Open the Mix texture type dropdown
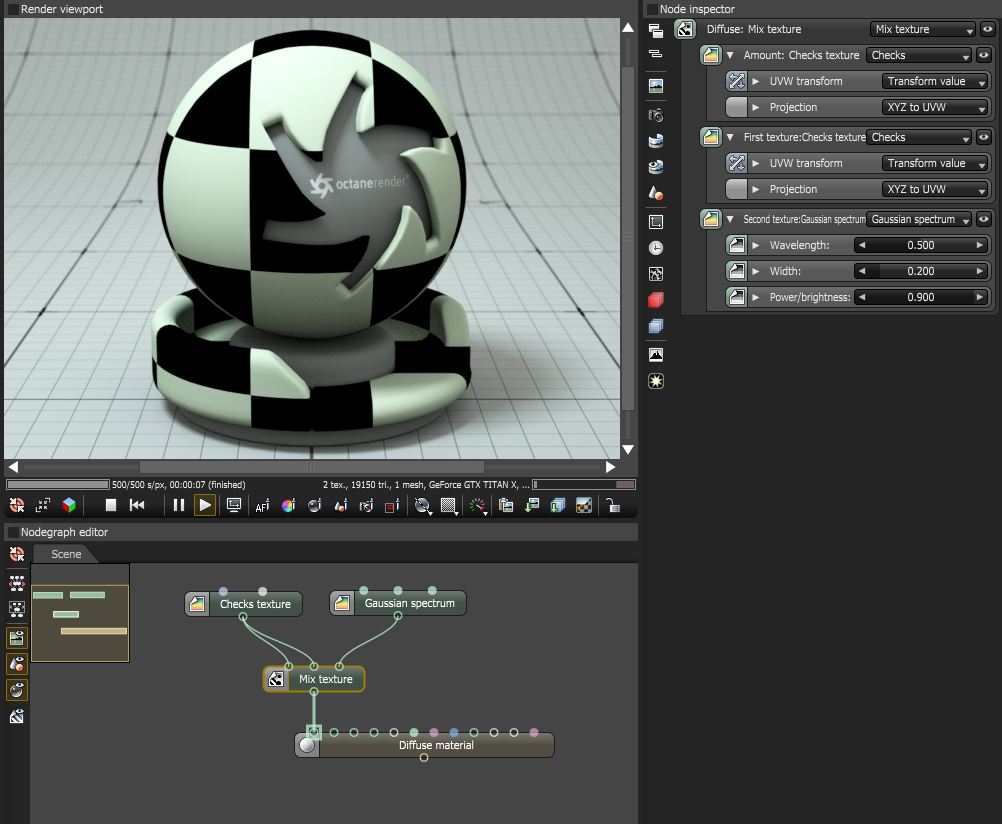The image size is (1002, 824). [922, 30]
